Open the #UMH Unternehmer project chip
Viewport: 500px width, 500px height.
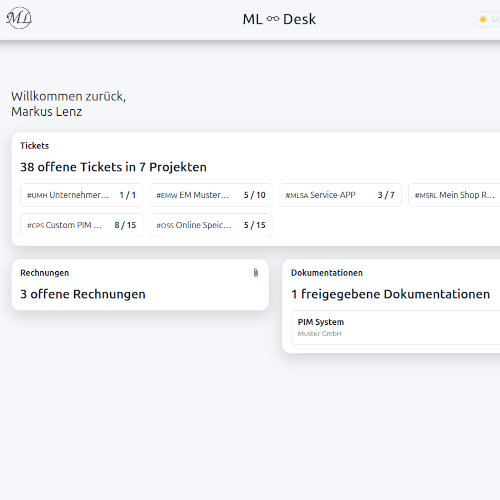82,195
